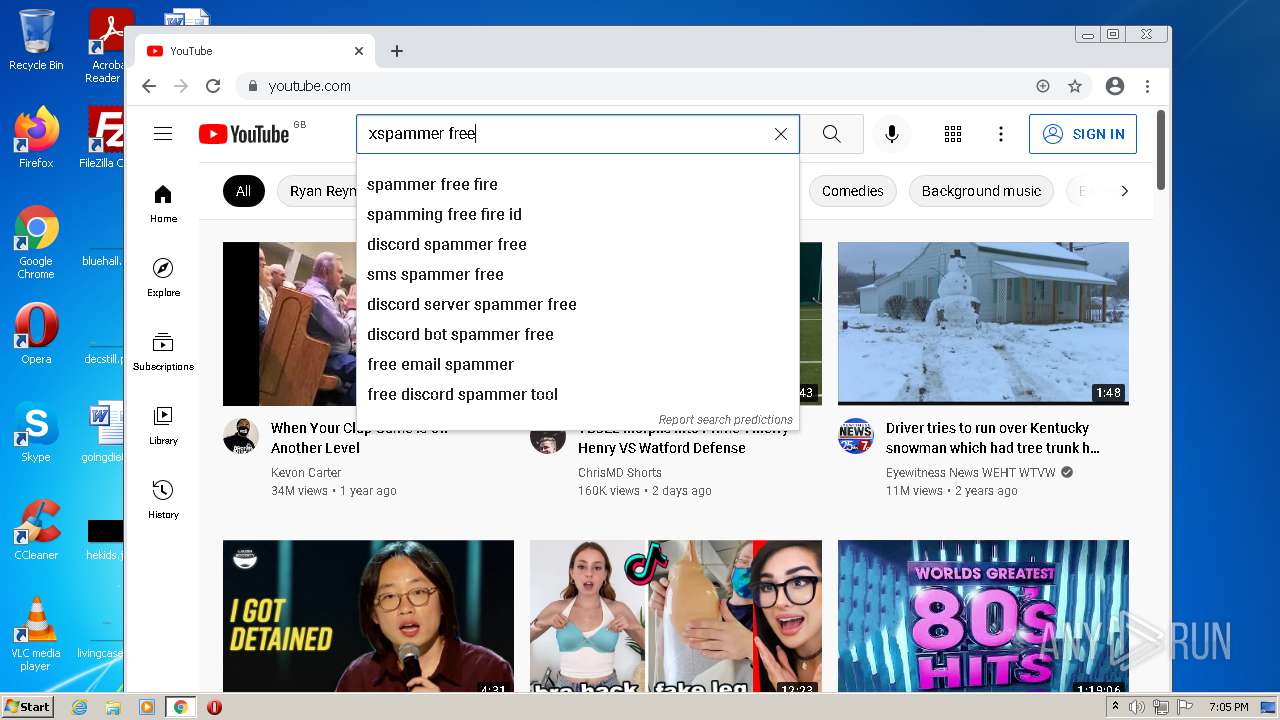Go to the YouTube logo home link
Viewport: 1280px width, 720px height.
244,134
